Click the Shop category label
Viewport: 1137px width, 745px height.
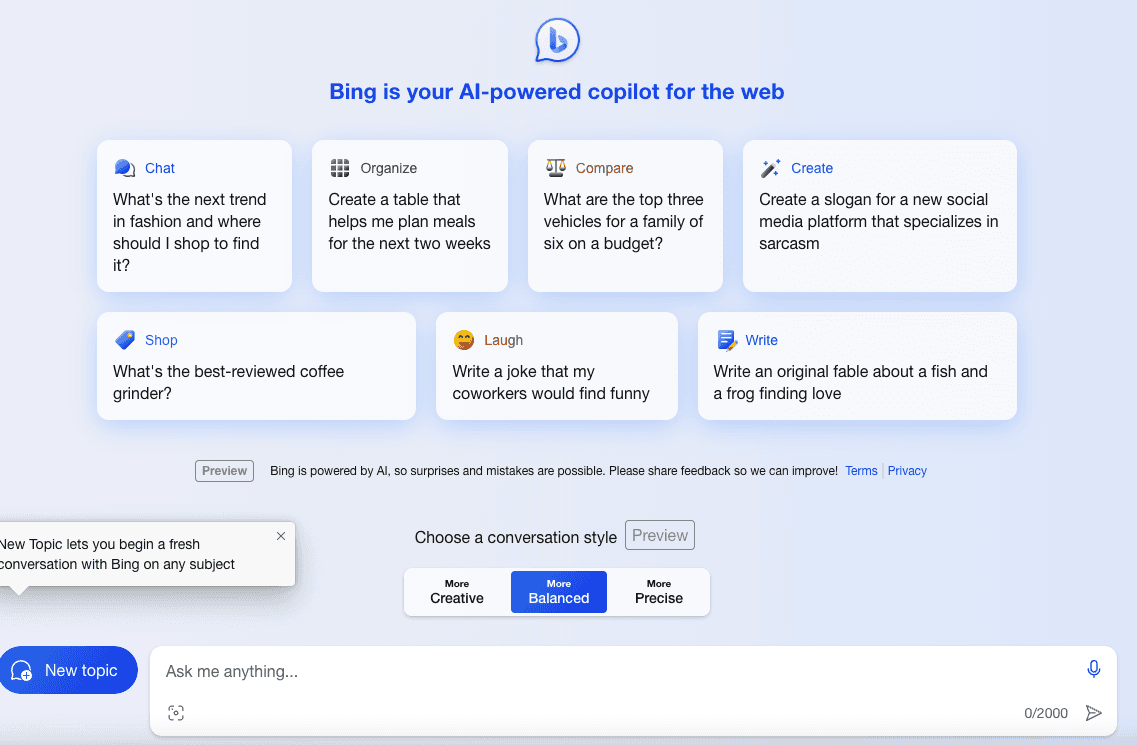pyautogui.click(x=161, y=340)
